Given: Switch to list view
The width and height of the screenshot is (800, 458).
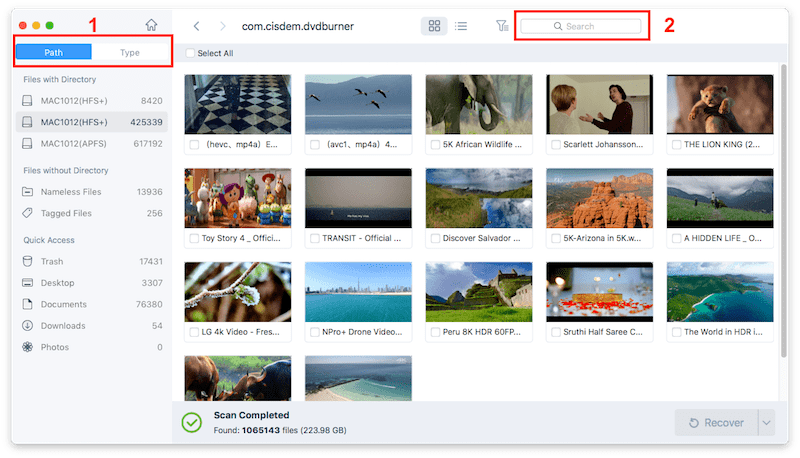Looking at the screenshot, I should 461,26.
